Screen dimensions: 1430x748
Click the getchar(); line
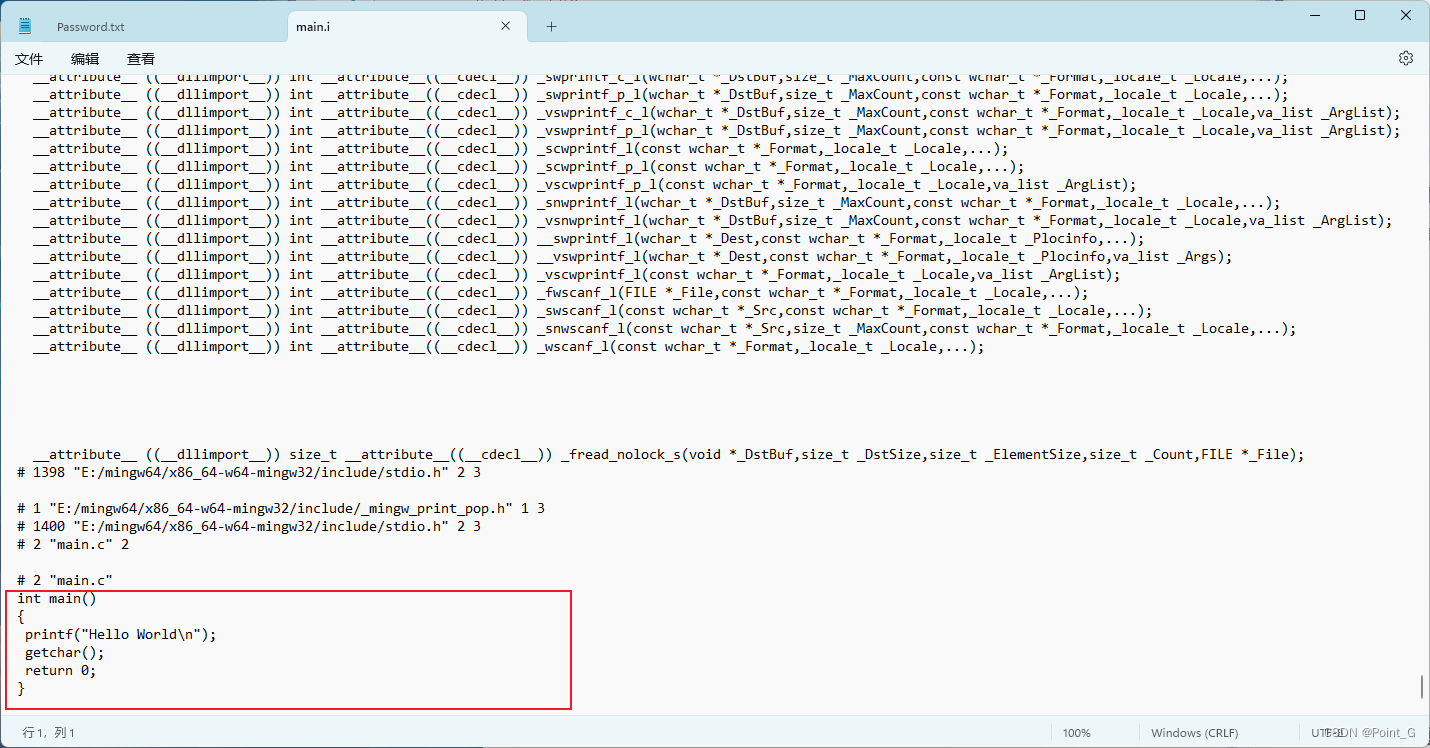coord(65,652)
